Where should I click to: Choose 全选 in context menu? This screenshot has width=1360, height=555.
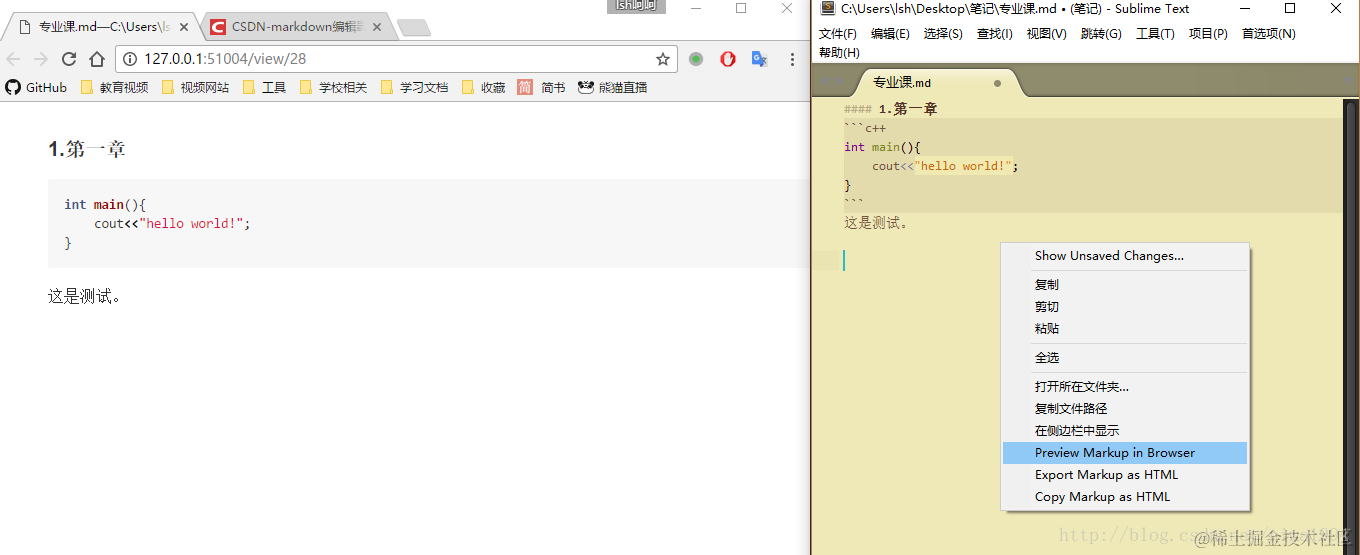click(1125, 358)
